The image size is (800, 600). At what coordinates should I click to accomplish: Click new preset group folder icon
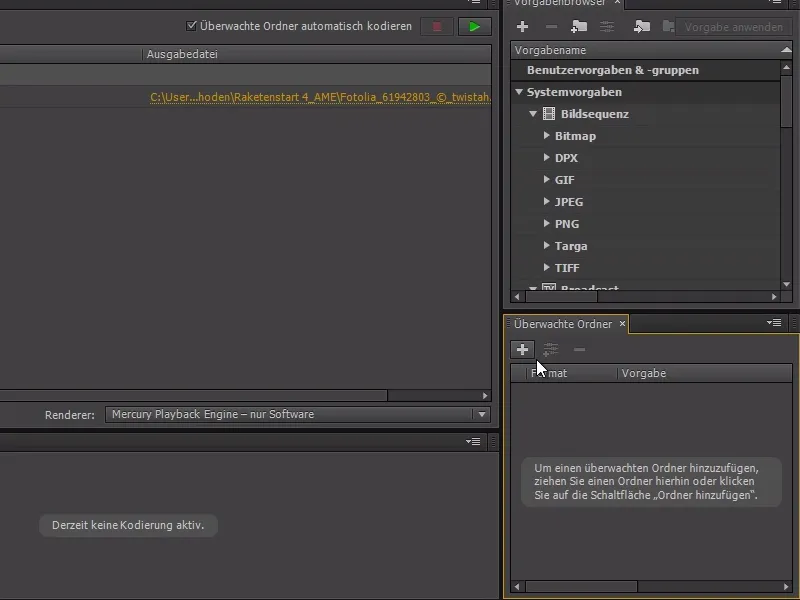click(x=579, y=27)
